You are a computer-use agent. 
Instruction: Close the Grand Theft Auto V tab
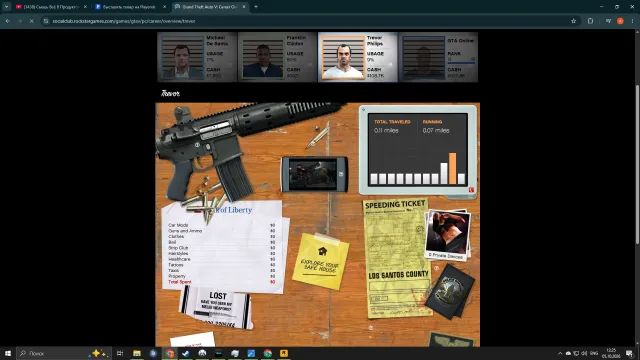click(x=244, y=7)
